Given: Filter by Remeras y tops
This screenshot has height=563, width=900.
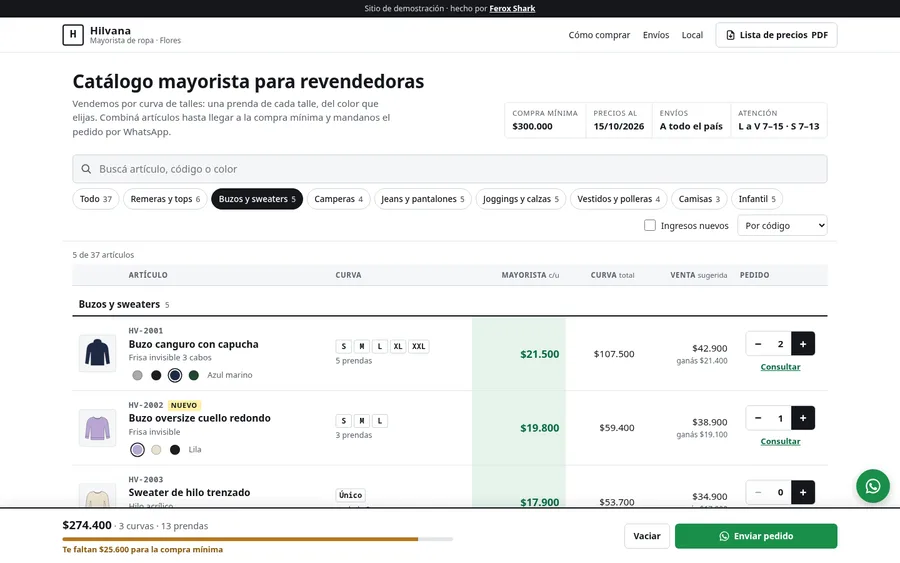Looking at the screenshot, I should 165,199.
